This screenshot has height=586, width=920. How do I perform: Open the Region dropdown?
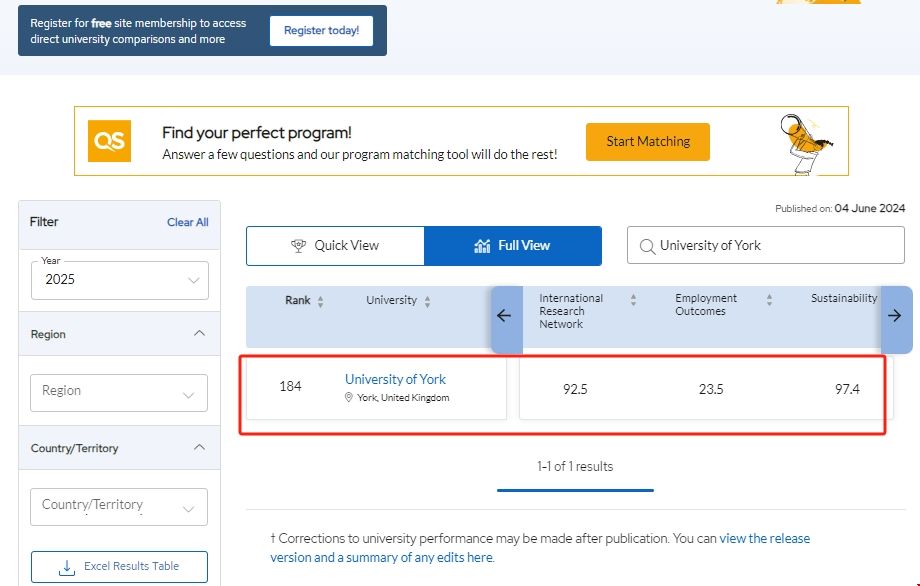click(x=120, y=392)
